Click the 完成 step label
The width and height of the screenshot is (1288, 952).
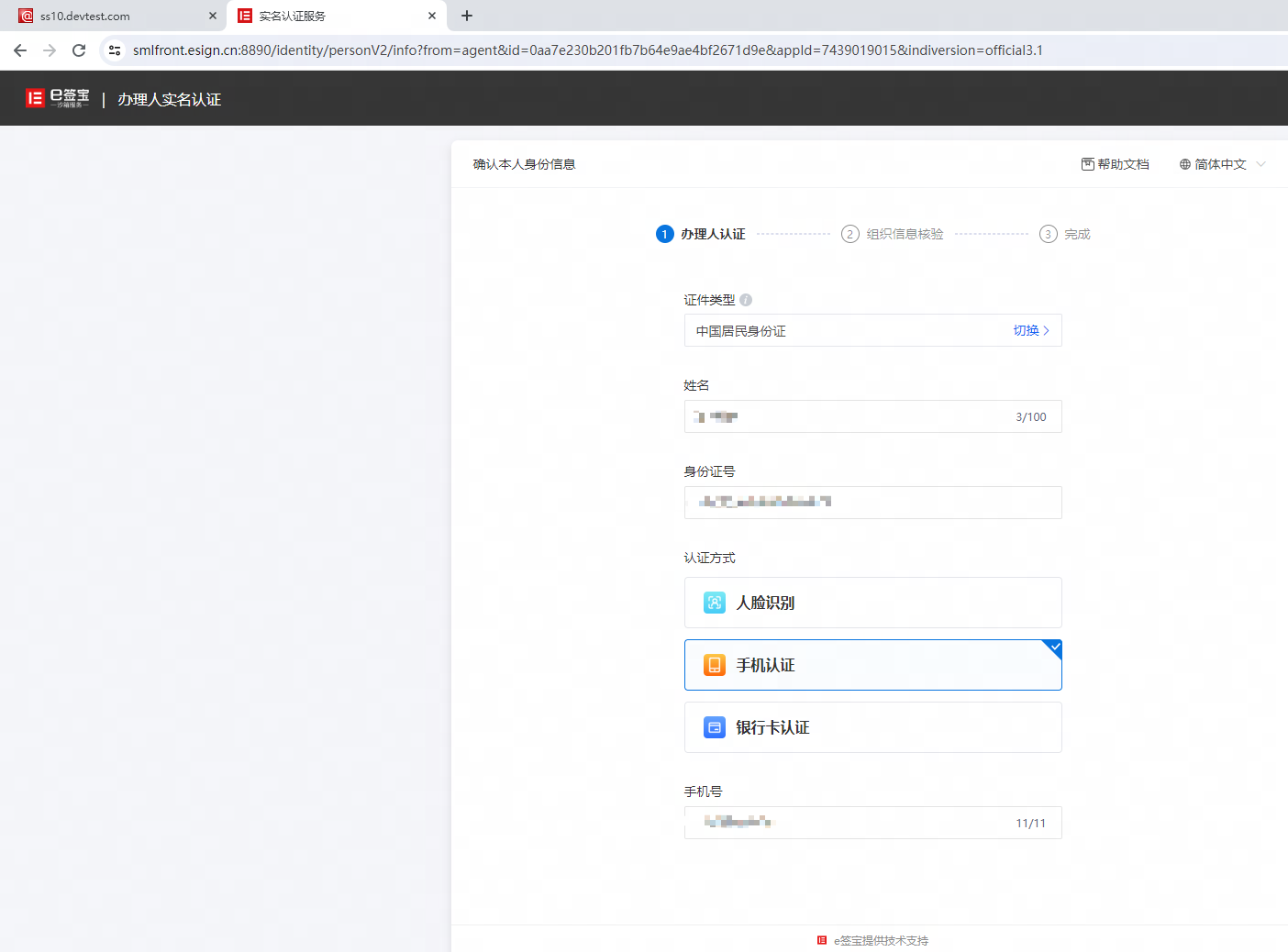1077,234
